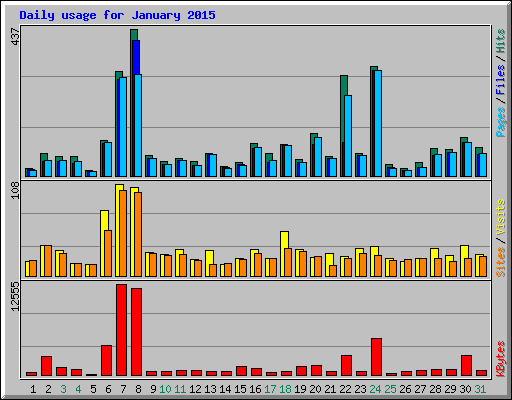Click day 27 on the x-axis
The image size is (512, 400).
pos(420,389)
